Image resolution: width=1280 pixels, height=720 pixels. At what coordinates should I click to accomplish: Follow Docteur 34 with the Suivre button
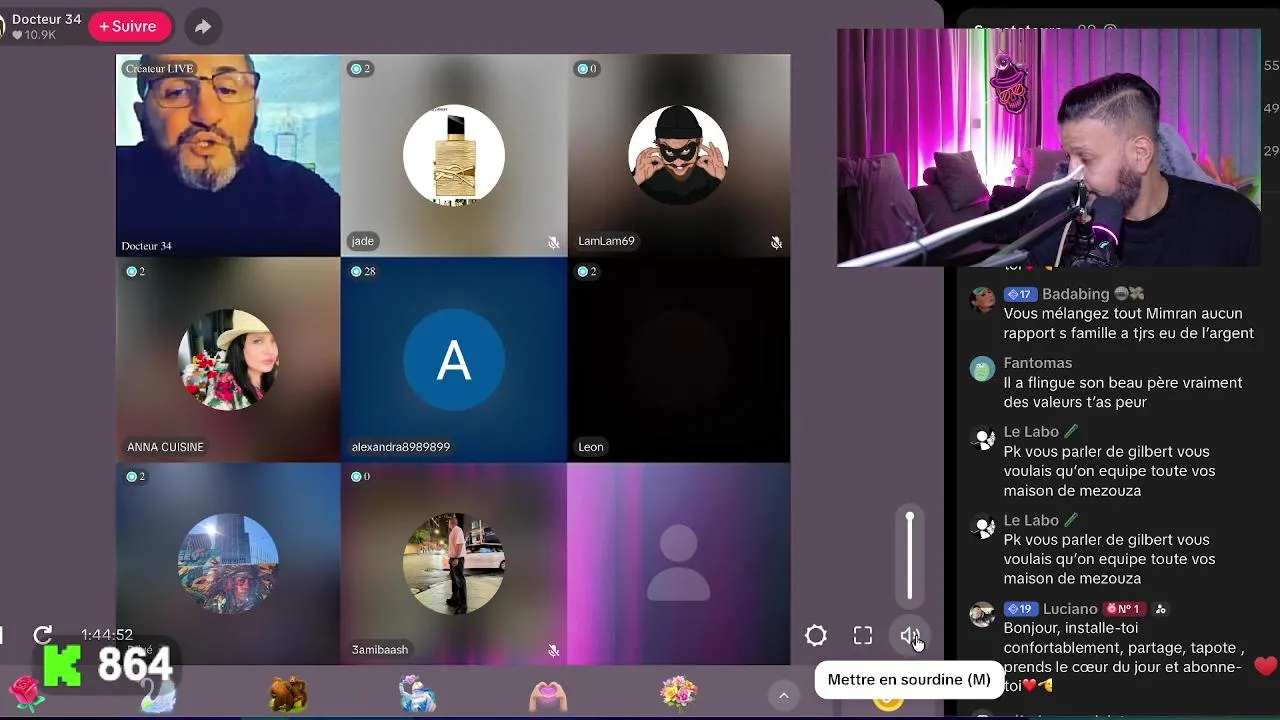[129, 27]
